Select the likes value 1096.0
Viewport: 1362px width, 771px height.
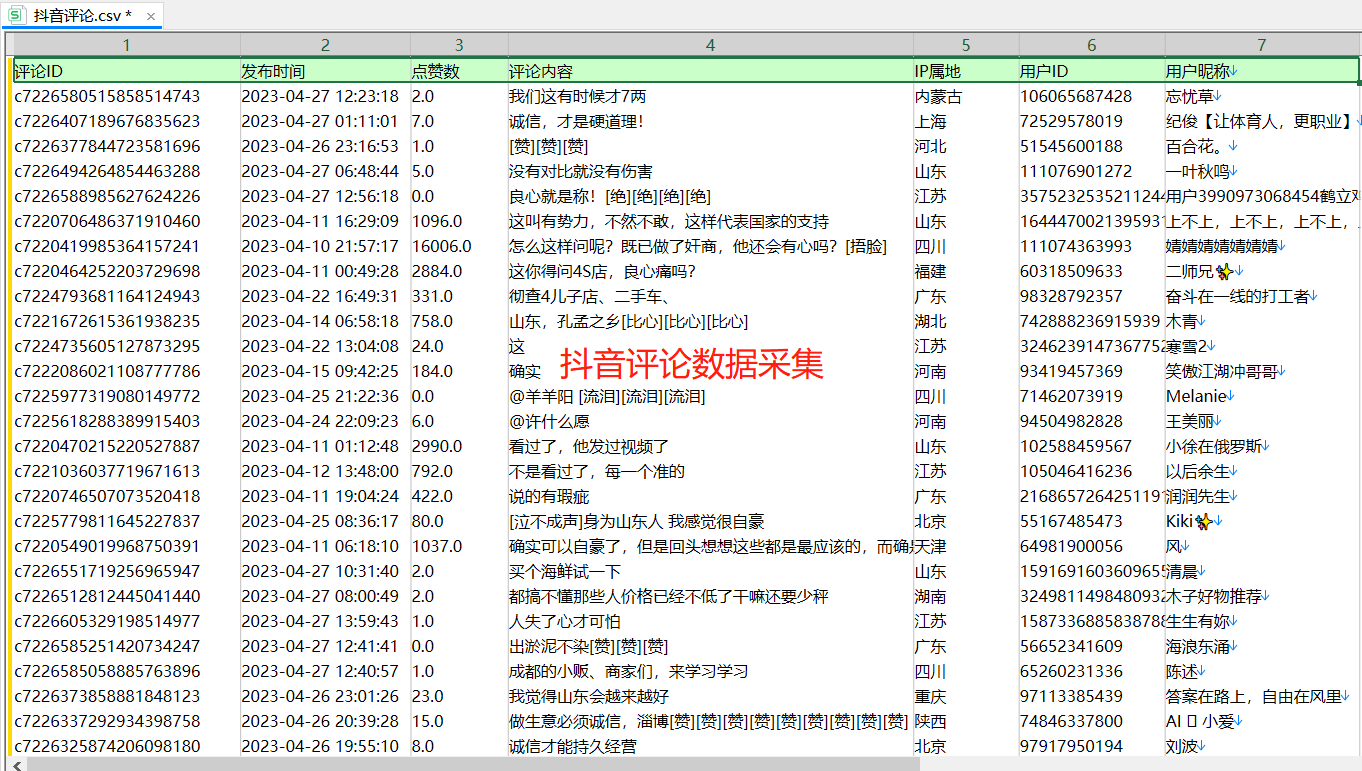coord(437,221)
